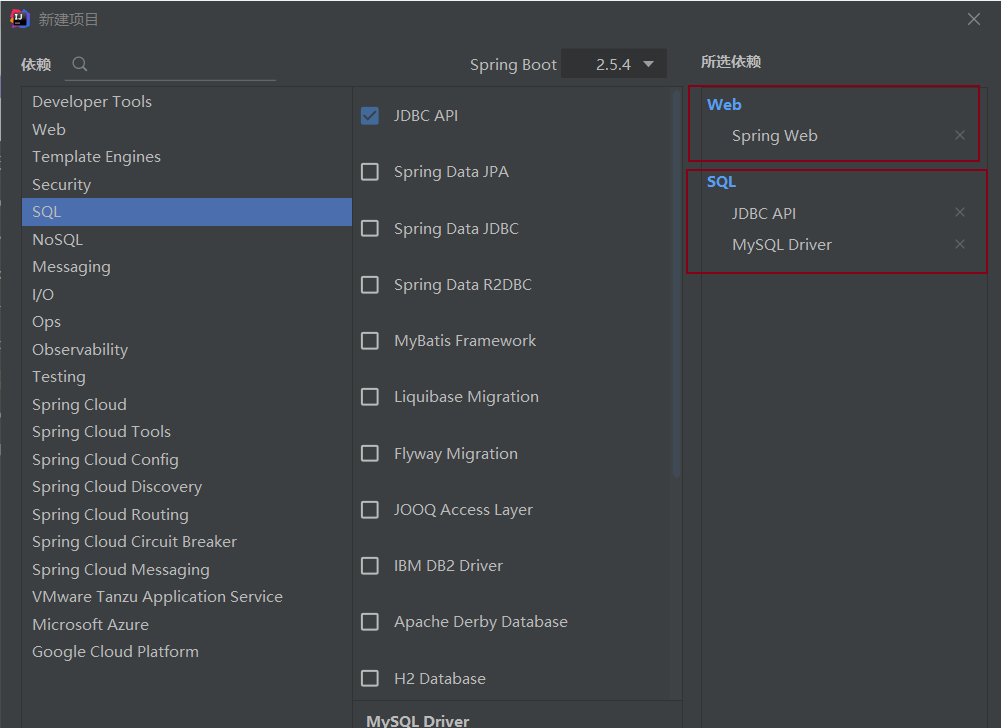Remove Spring Web from selected dependencies

tap(960, 135)
